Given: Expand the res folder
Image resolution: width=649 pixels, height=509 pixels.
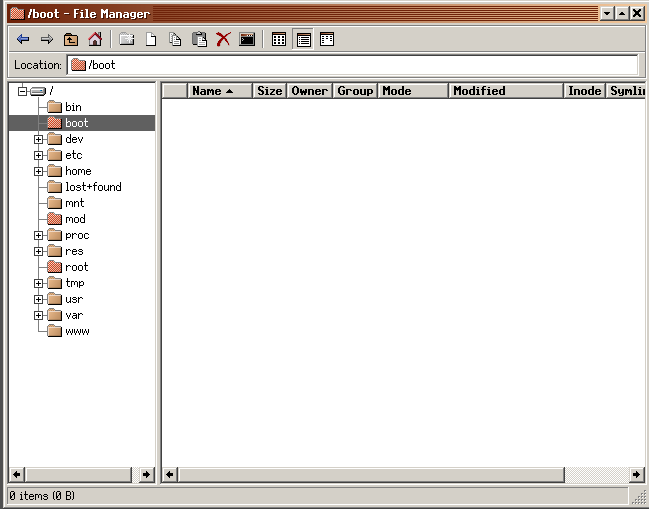Looking at the screenshot, I should pyautogui.click(x=38, y=252).
